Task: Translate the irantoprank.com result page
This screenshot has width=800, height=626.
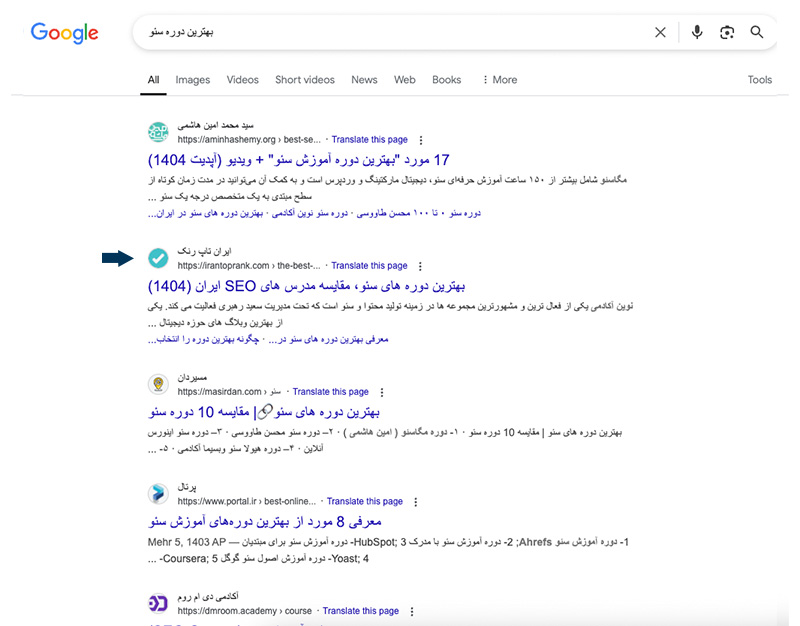Action: [369, 265]
